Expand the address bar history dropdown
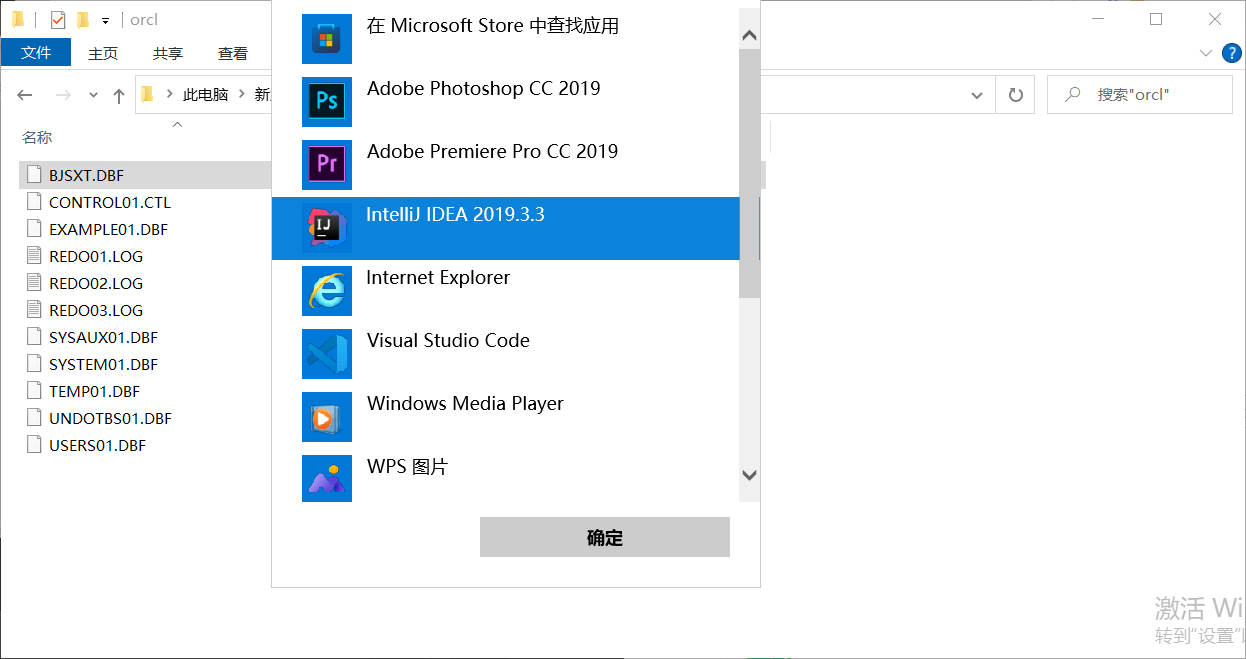Image resolution: width=1246 pixels, height=659 pixels. (x=977, y=95)
